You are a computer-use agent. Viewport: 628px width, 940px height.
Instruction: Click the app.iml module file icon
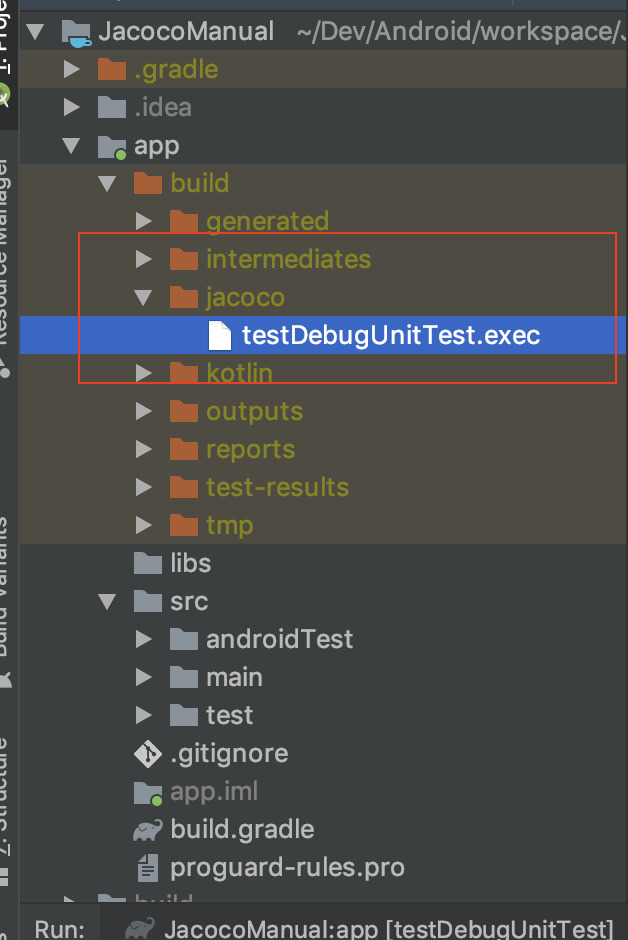click(148, 793)
